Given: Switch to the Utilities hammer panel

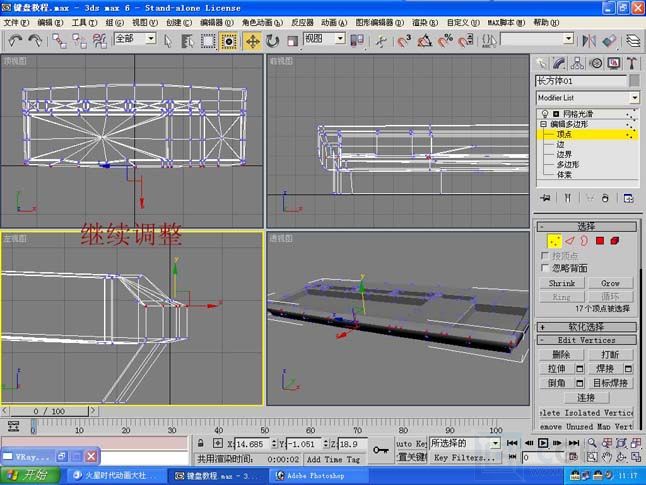Looking at the screenshot, I should pyautogui.click(x=632, y=63).
